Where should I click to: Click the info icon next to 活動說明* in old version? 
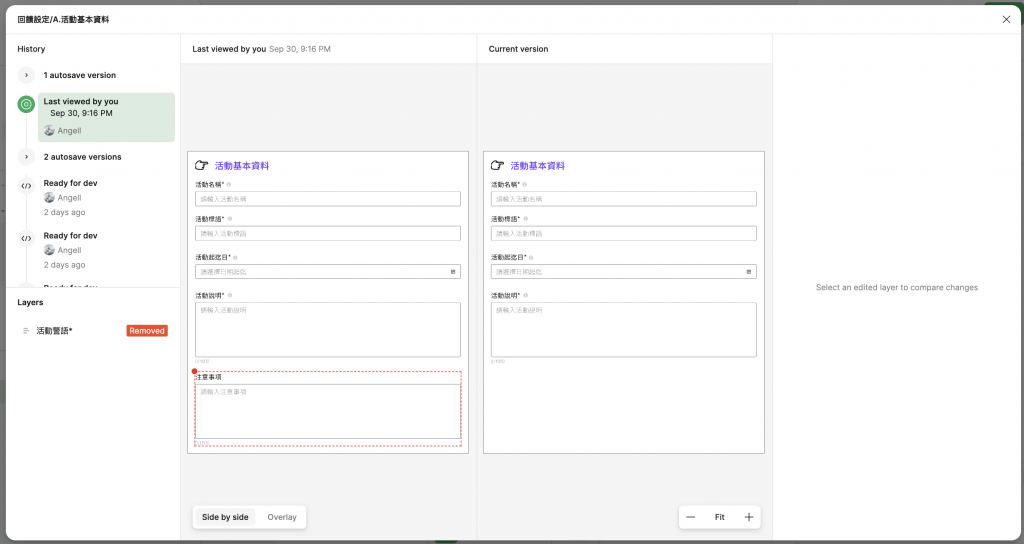(x=230, y=296)
